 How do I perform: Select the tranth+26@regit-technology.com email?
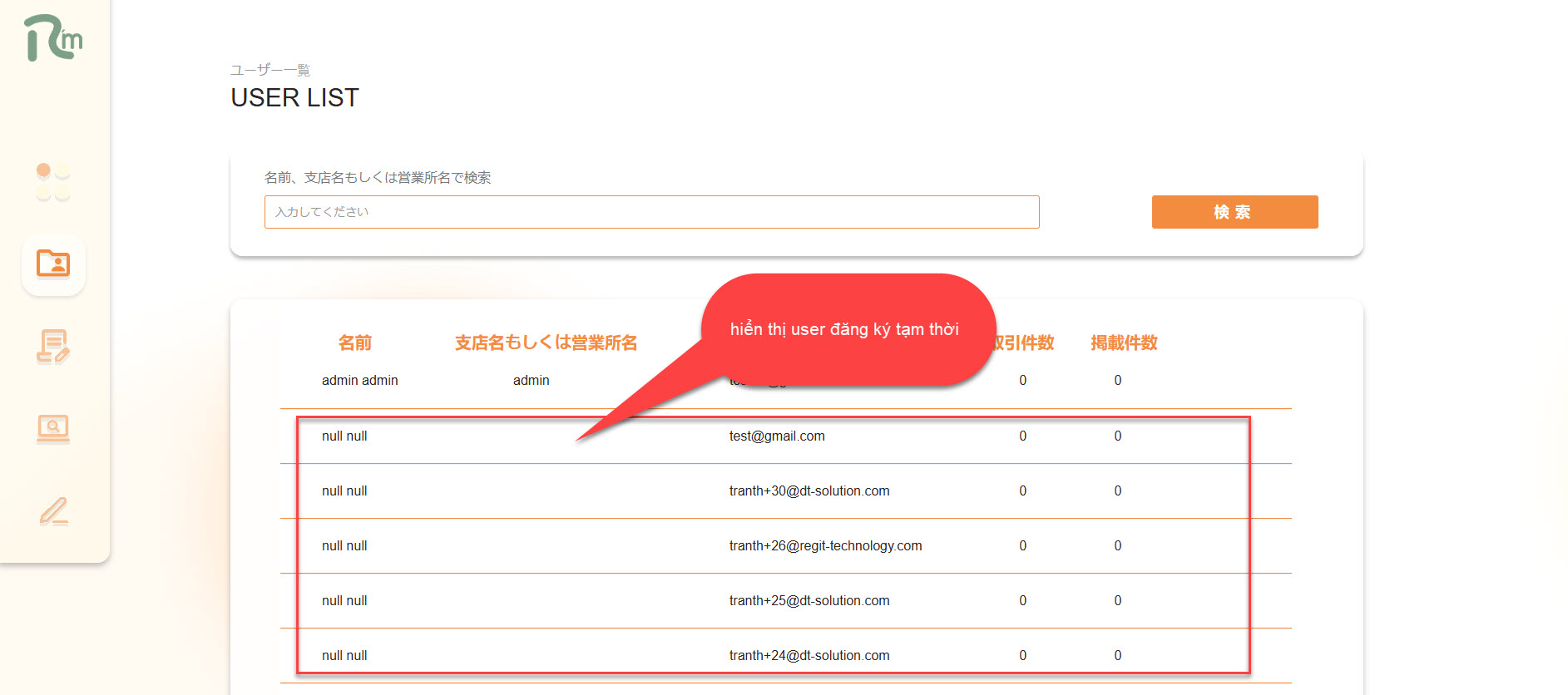coord(825,545)
